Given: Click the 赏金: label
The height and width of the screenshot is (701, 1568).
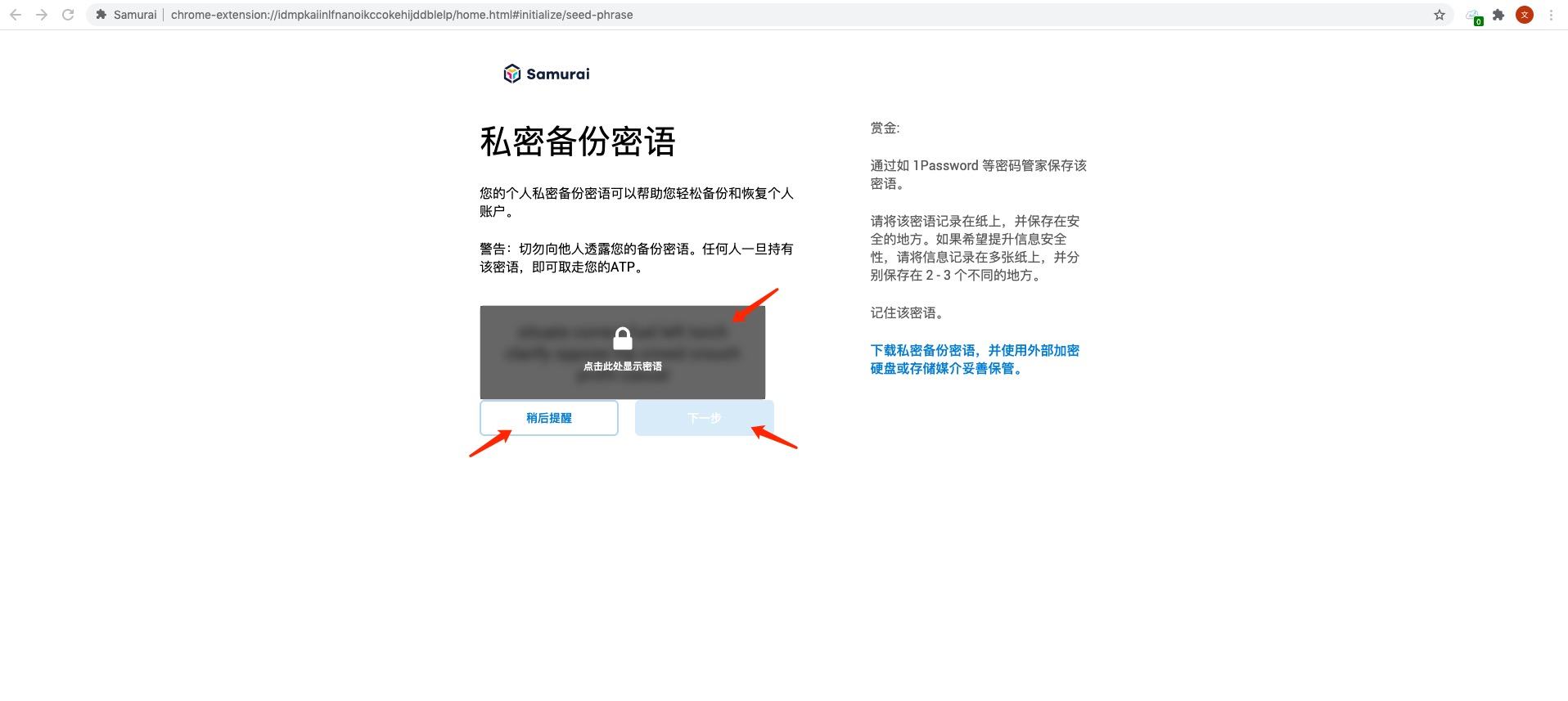Looking at the screenshot, I should pos(885,128).
